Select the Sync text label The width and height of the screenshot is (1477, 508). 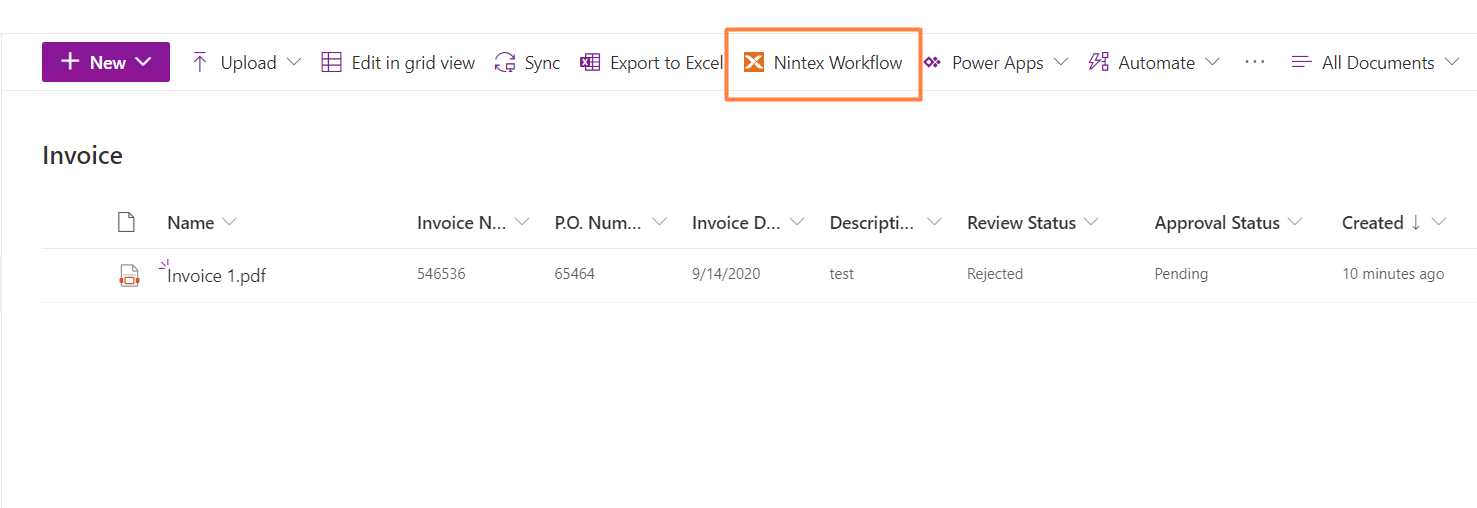542,63
